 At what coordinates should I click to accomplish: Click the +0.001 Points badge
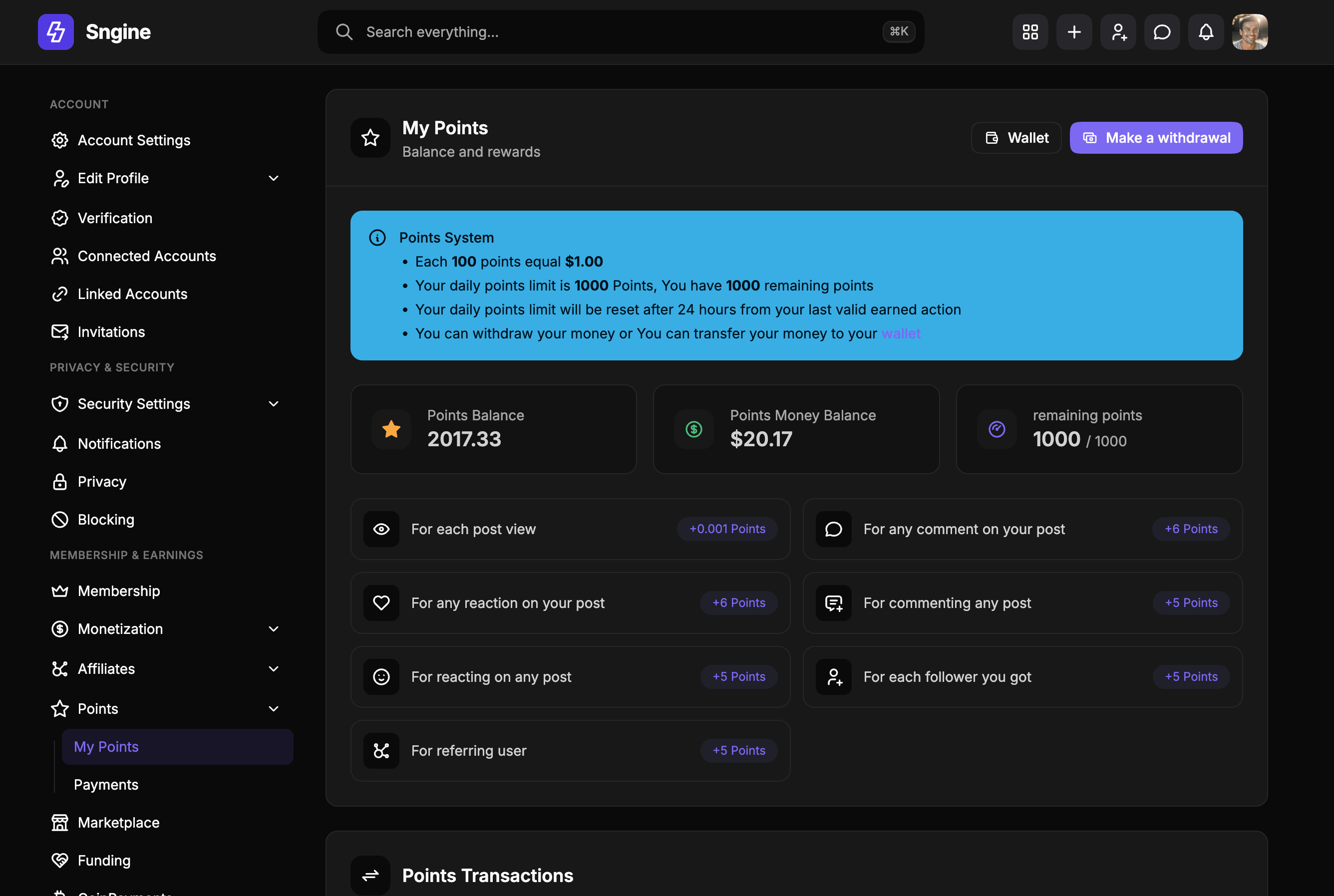pyautogui.click(x=727, y=529)
